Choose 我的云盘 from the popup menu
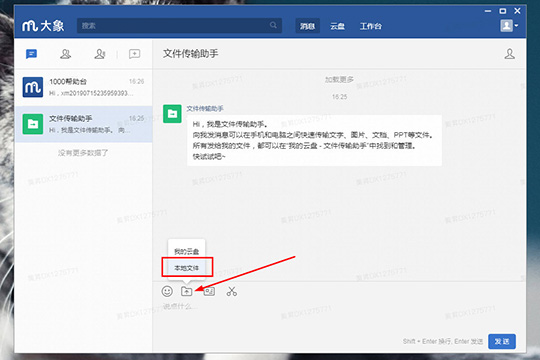This screenshot has width=540, height=360. click(x=186, y=252)
